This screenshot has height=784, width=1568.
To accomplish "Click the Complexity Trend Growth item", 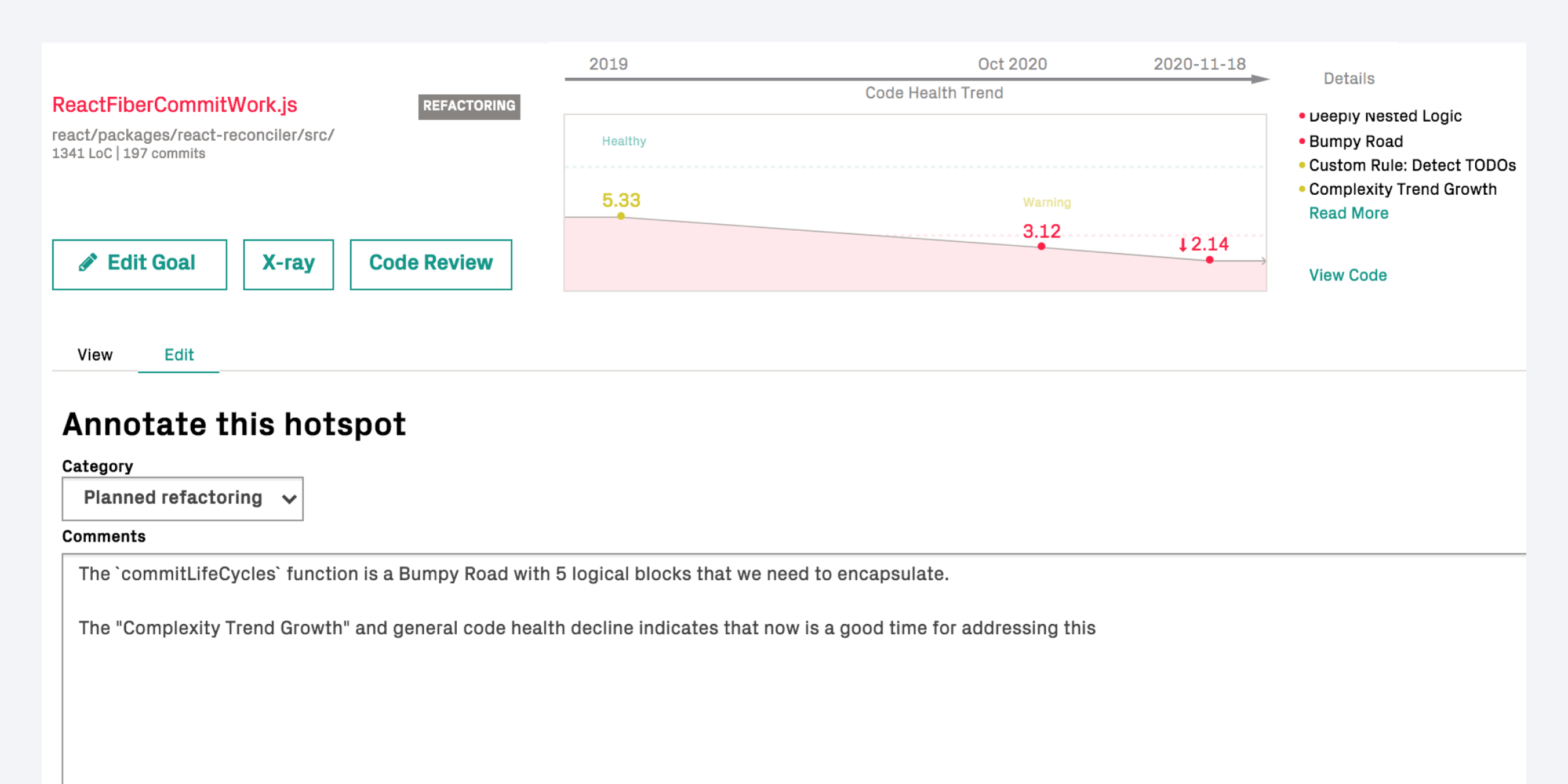I will point(1403,189).
